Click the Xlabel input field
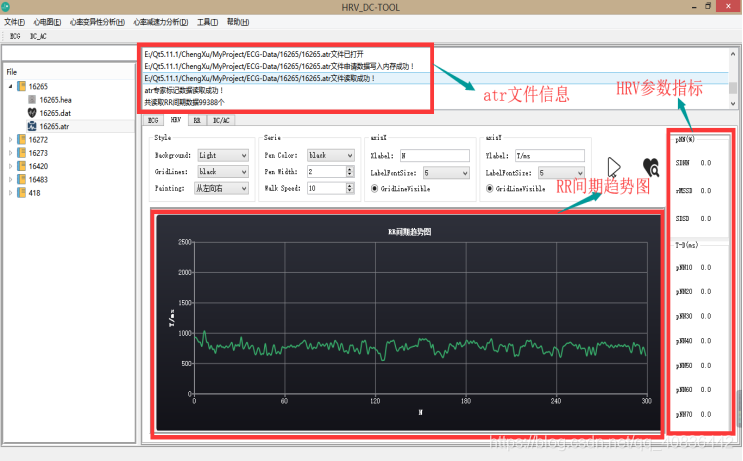Image resolution: width=743 pixels, height=461 pixels. click(x=435, y=155)
